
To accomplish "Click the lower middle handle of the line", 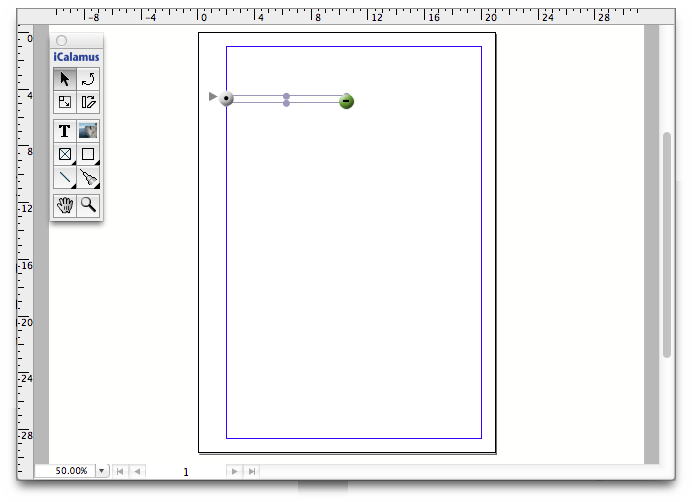I will pos(286,103).
